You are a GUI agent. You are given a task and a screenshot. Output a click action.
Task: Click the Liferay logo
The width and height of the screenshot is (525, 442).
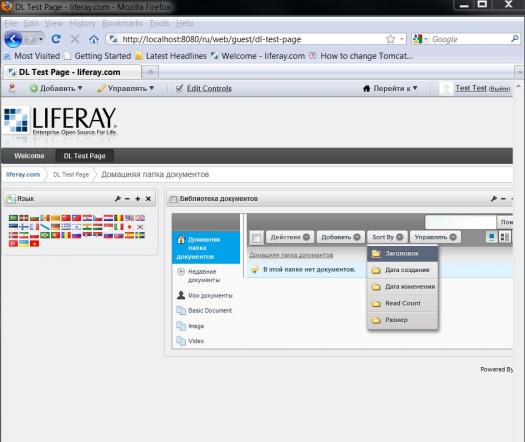coord(60,121)
